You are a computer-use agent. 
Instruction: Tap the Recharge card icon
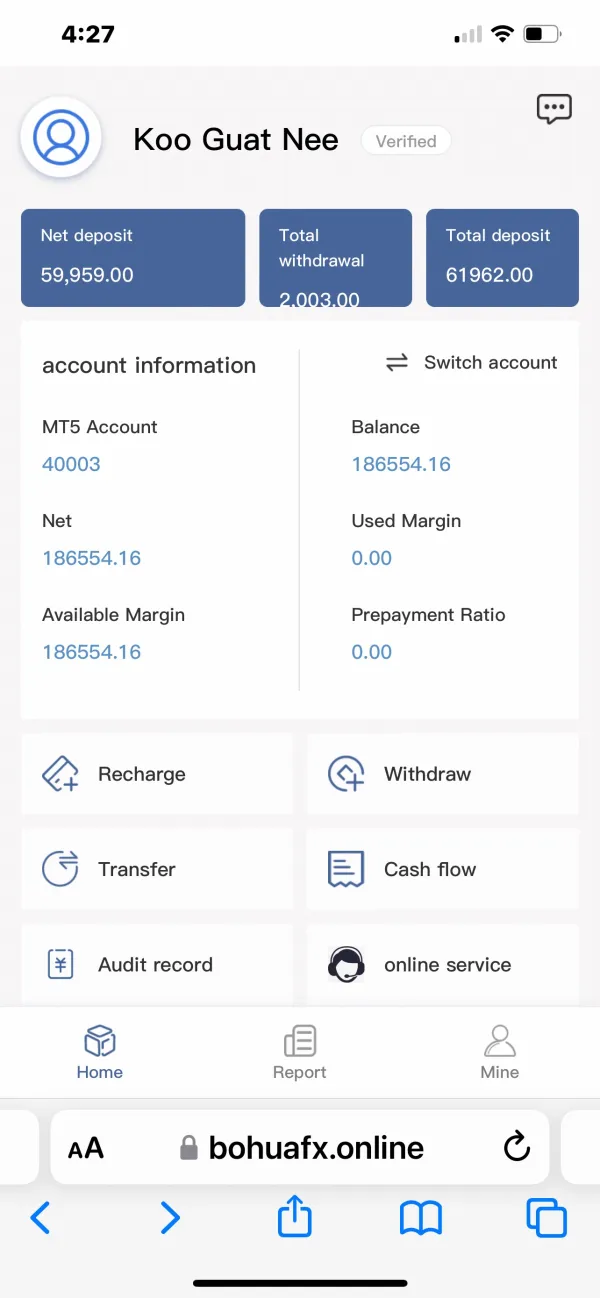[60, 774]
